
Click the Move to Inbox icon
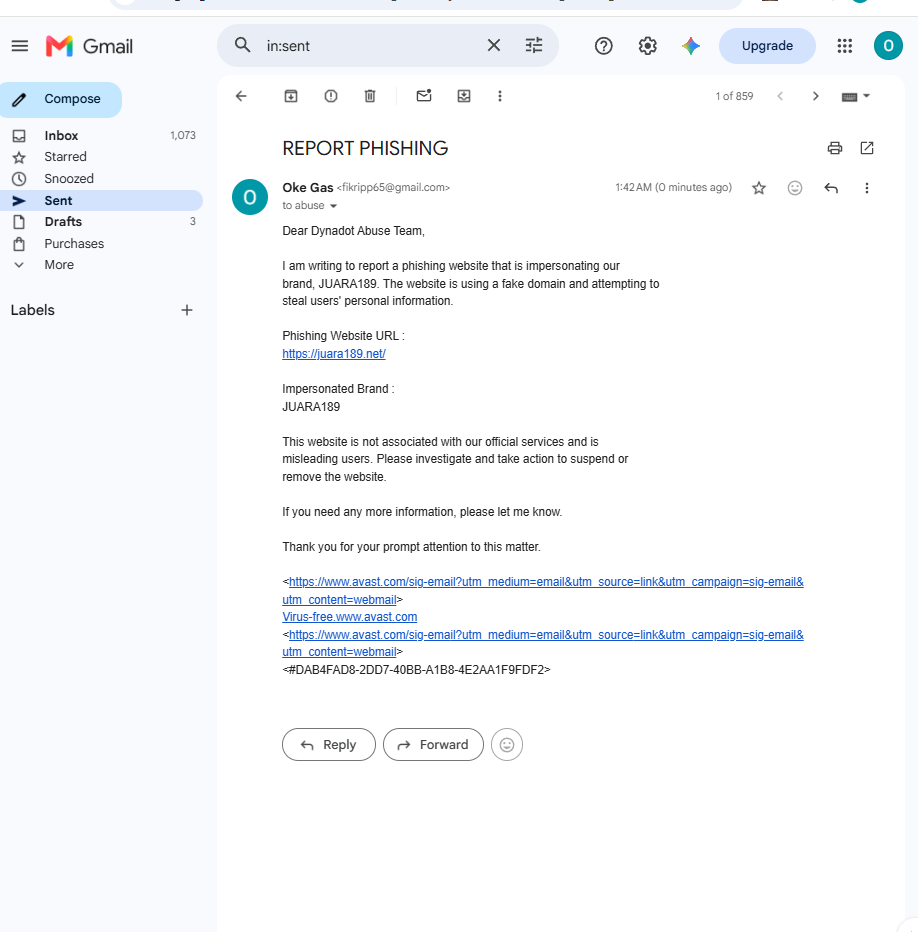click(464, 96)
